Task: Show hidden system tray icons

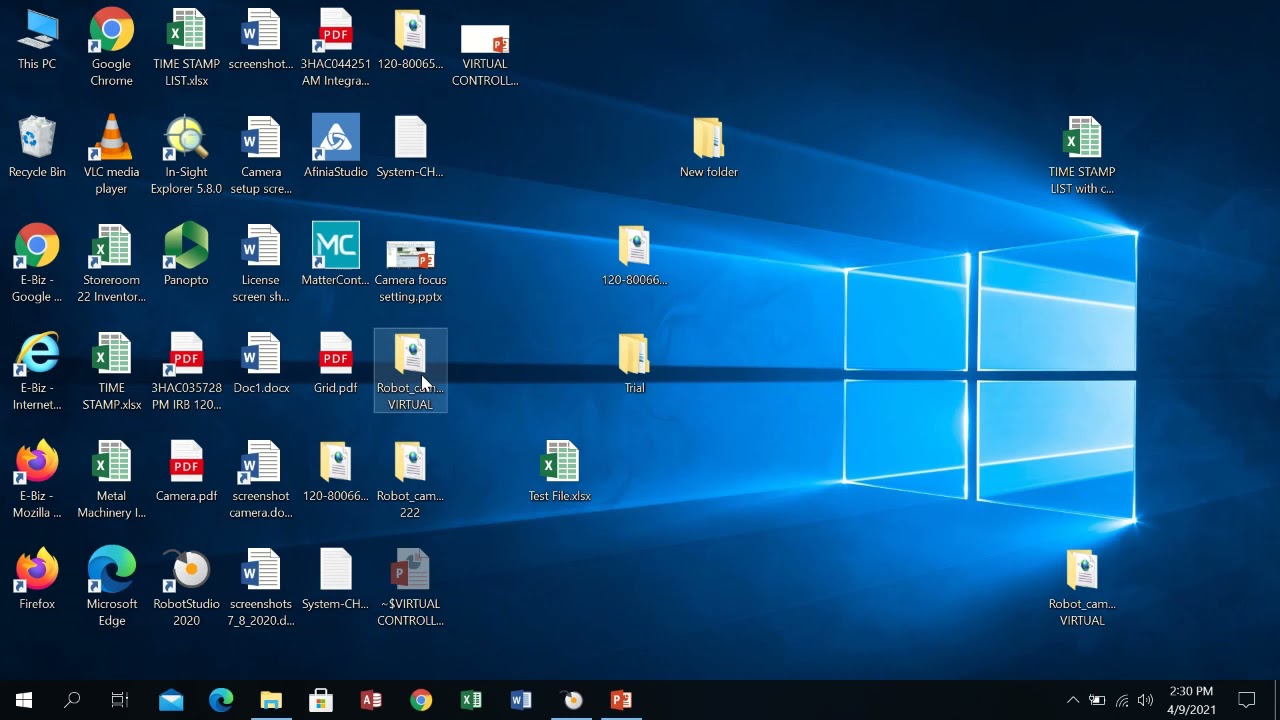Action: click(1073, 700)
